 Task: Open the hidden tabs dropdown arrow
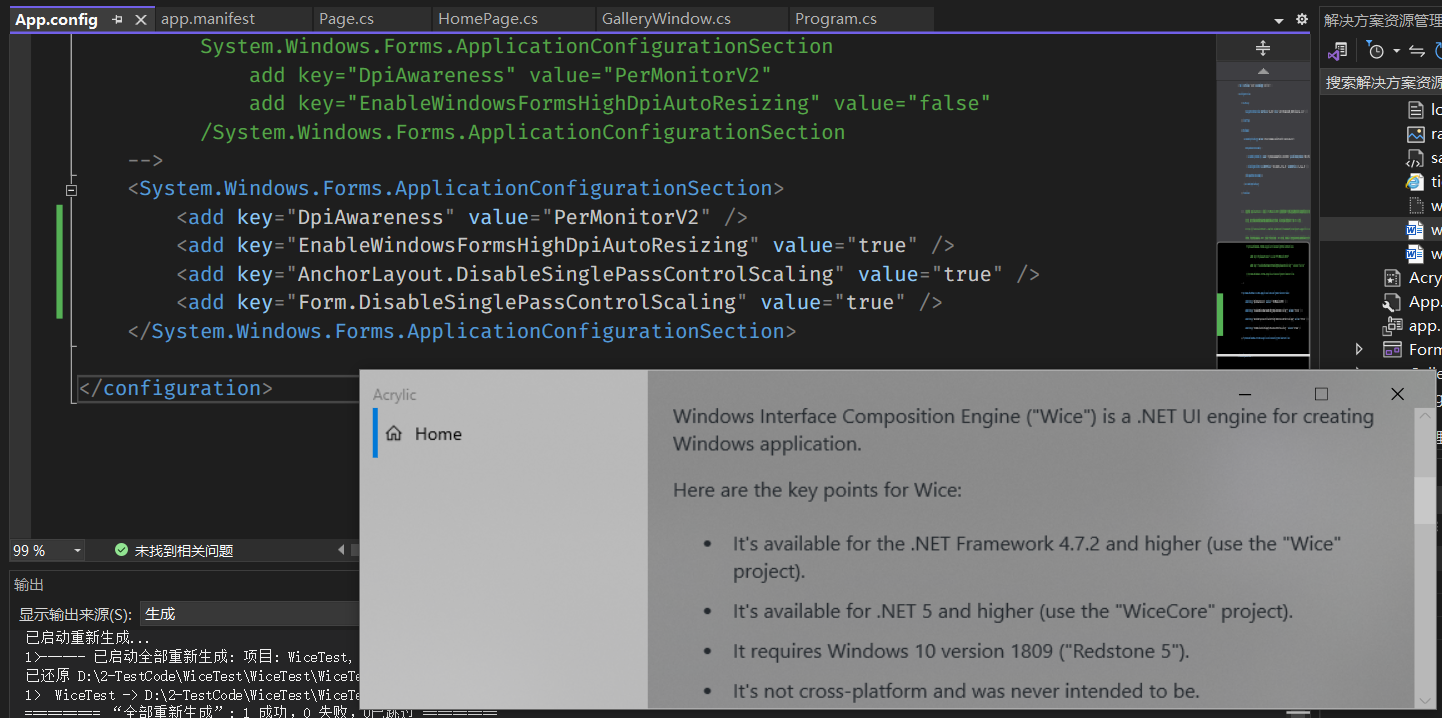coord(1278,19)
